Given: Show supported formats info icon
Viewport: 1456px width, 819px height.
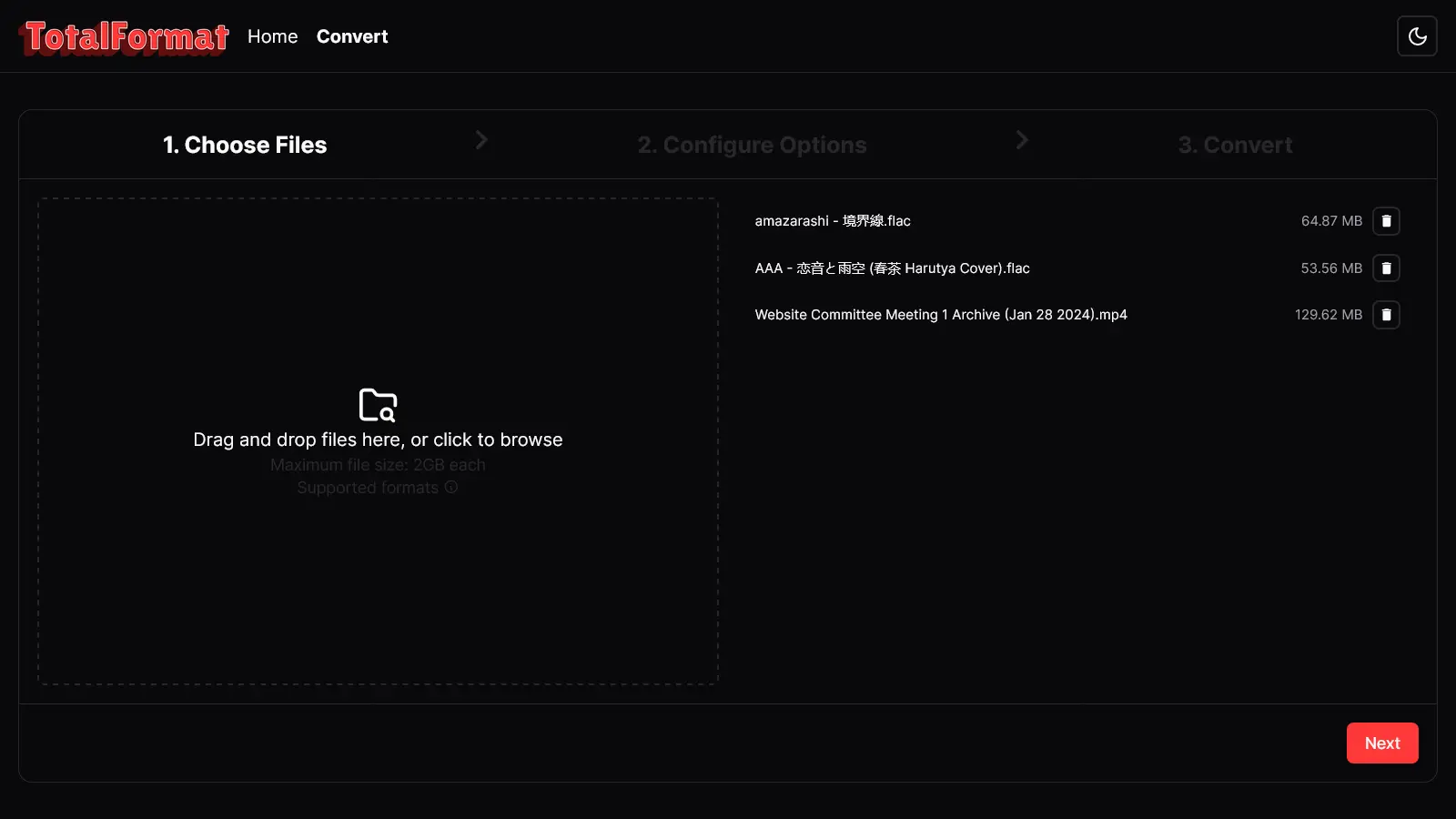Looking at the screenshot, I should (451, 488).
